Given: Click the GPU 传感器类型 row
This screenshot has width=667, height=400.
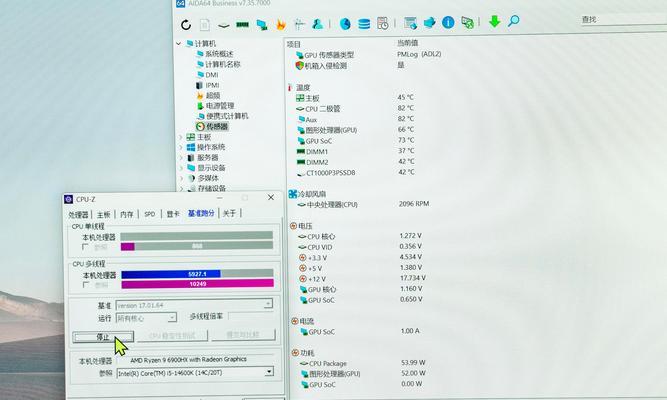Looking at the screenshot, I should pyautogui.click(x=368, y=55).
